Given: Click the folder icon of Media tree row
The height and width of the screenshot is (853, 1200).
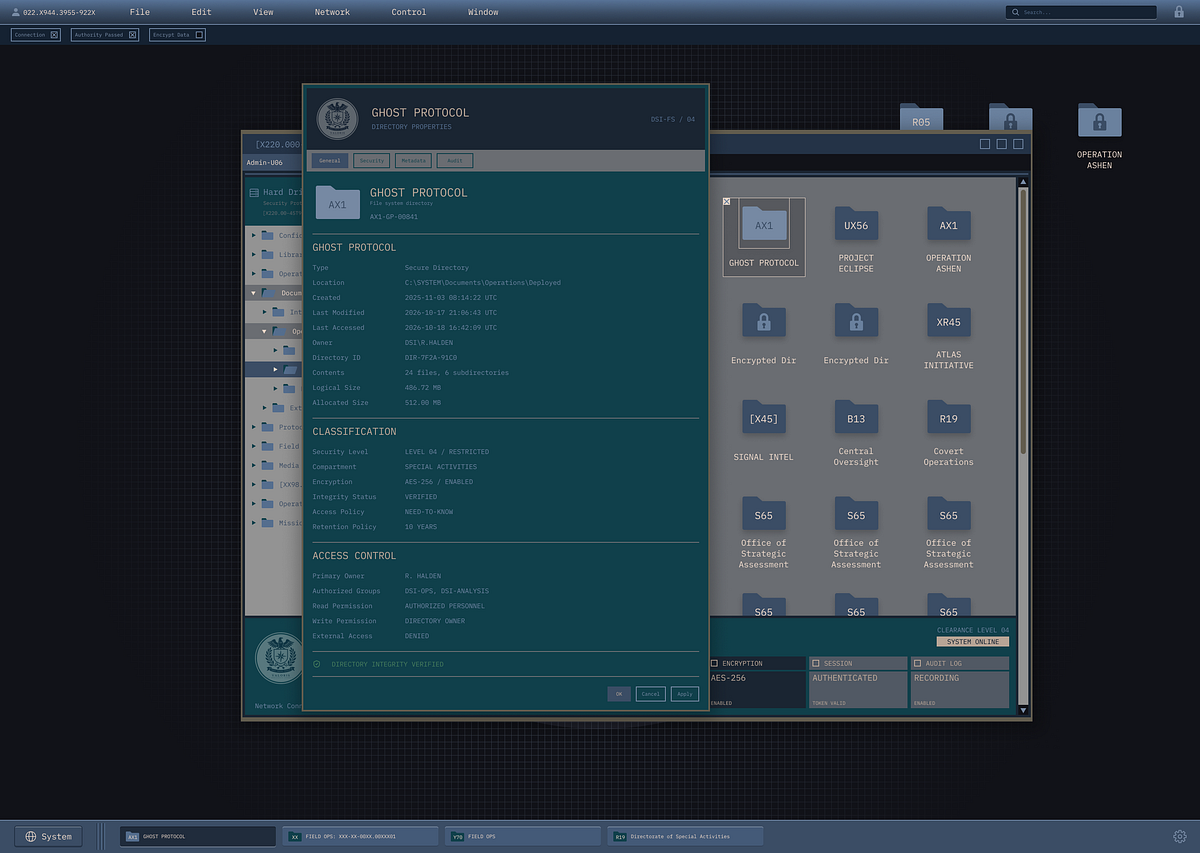Looking at the screenshot, I should tap(267, 465).
